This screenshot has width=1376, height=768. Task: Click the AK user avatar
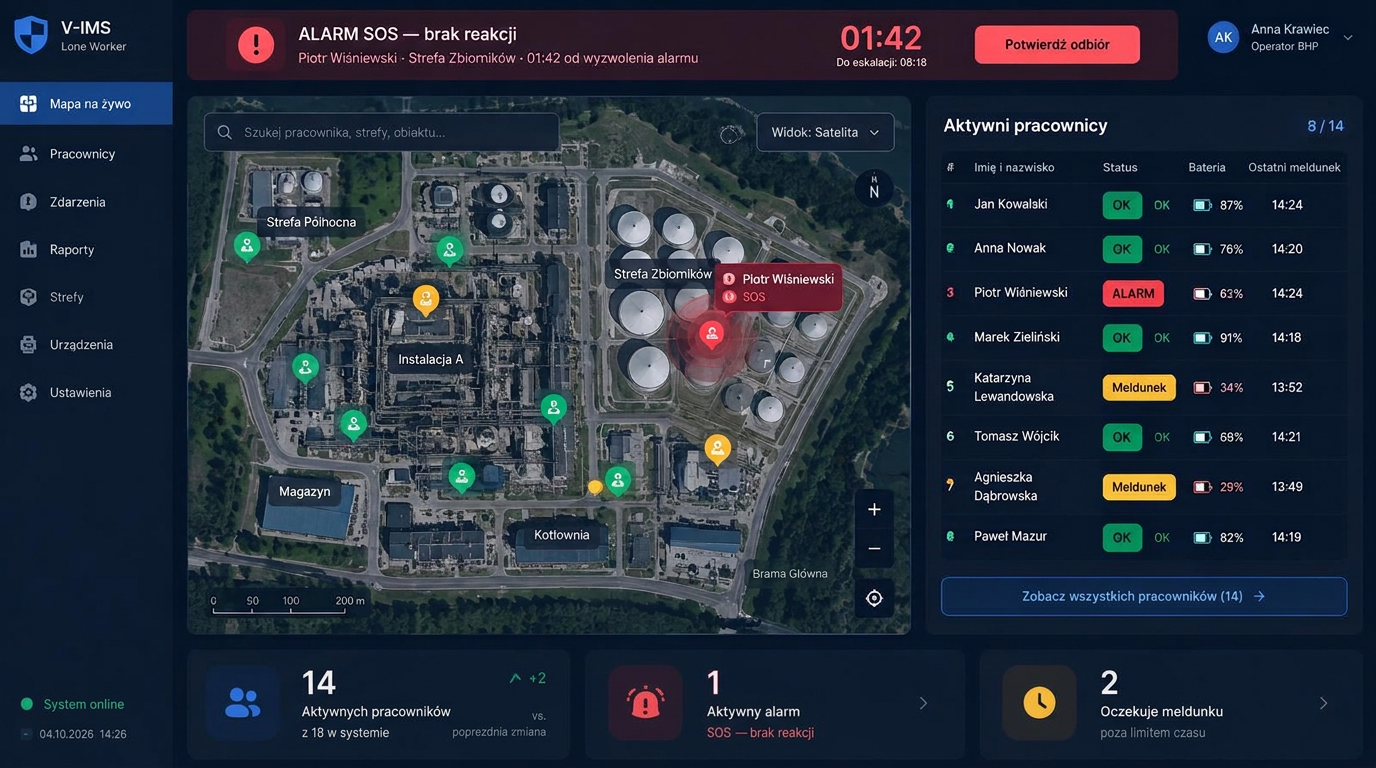point(1223,37)
